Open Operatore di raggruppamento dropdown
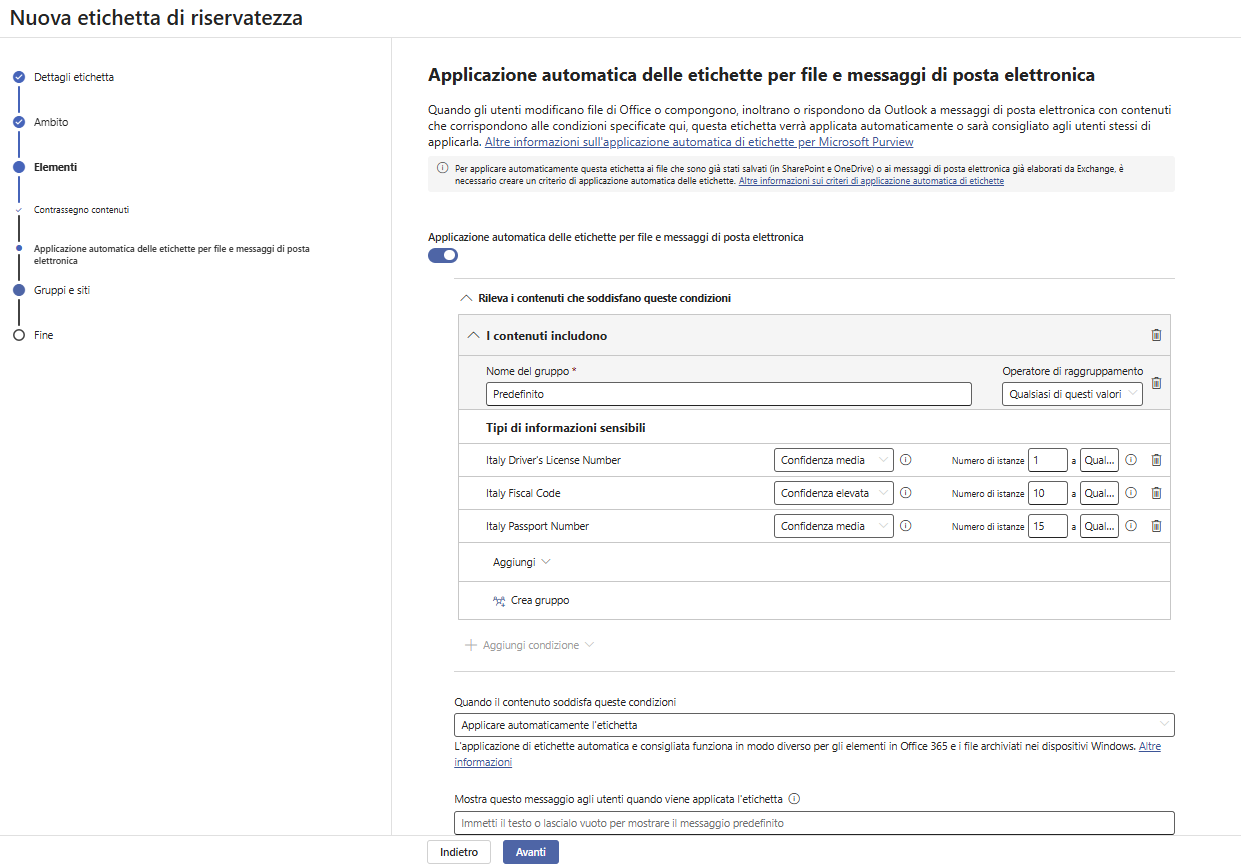This screenshot has width=1241, height=865. click(1072, 394)
